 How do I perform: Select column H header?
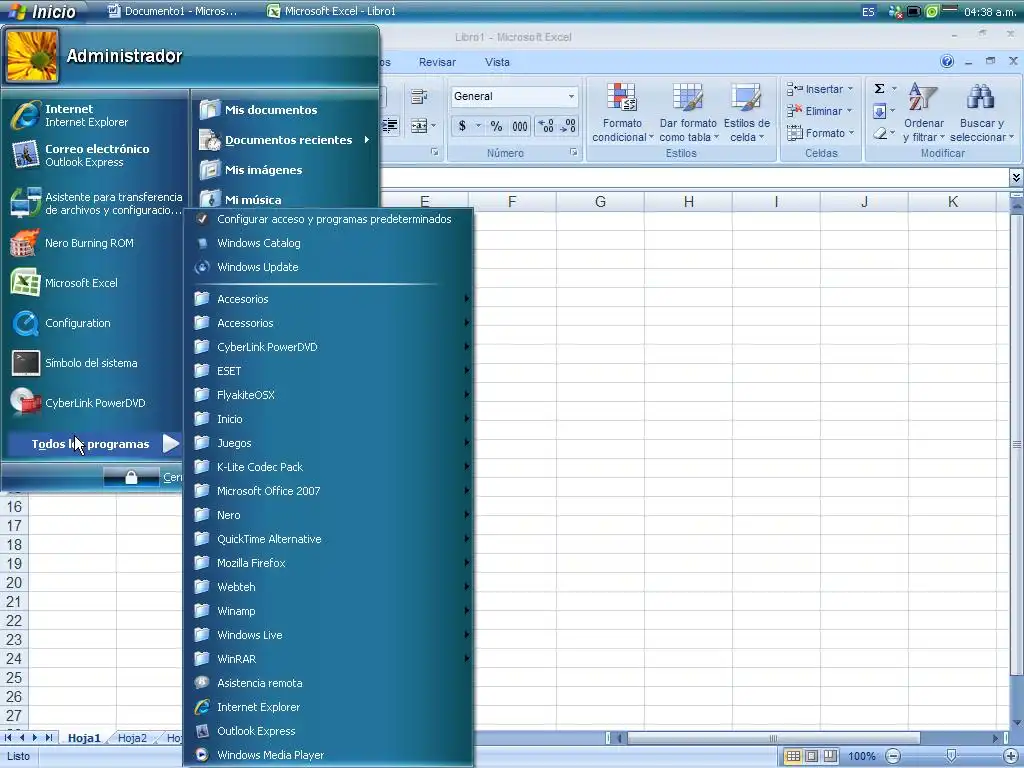pos(688,202)
